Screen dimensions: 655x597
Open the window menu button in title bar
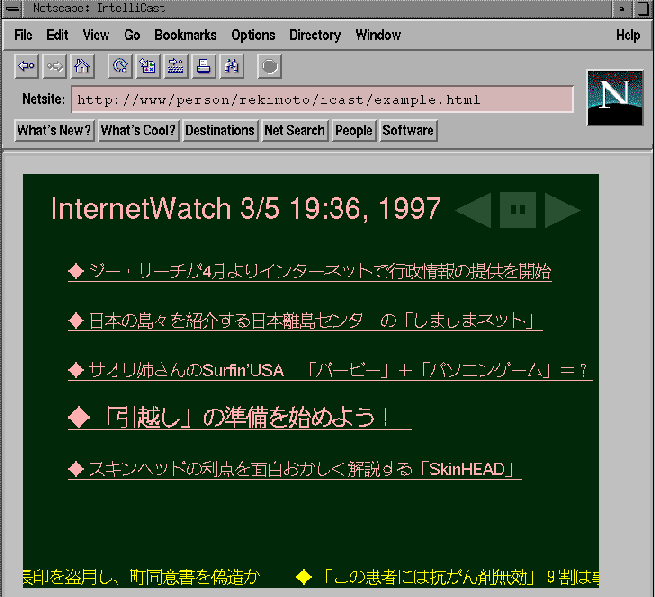pos(12,9)
